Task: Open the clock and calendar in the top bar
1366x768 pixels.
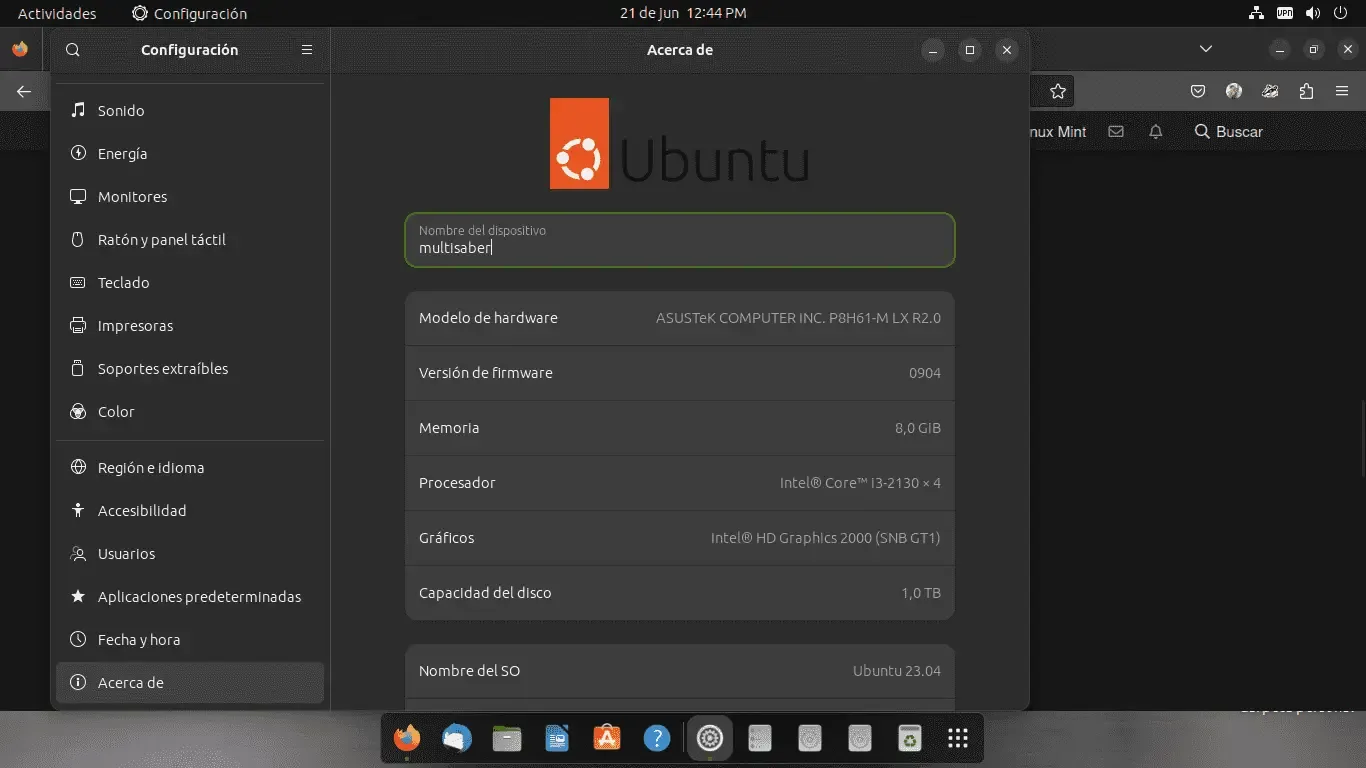Action: click(683, 13)
